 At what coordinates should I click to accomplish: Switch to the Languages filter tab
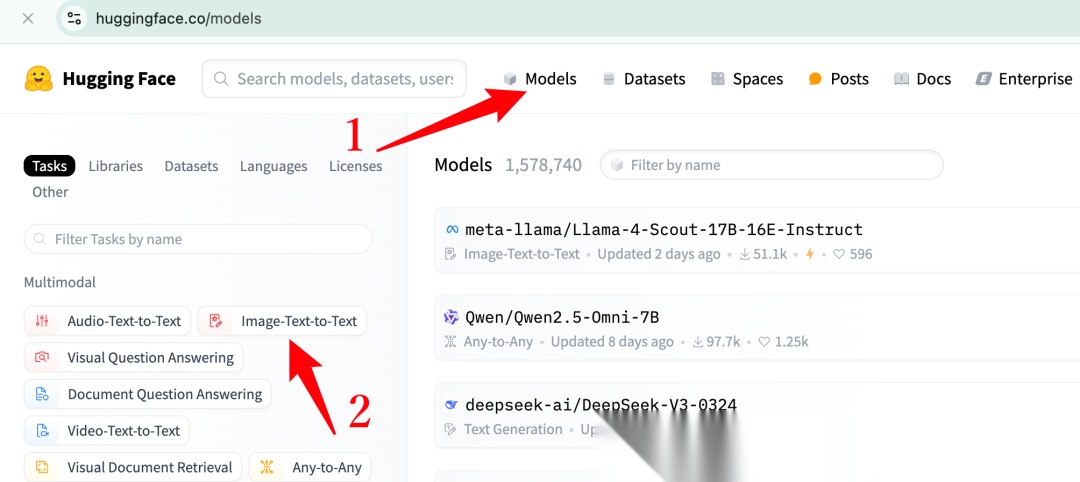[x=273, y=166]
